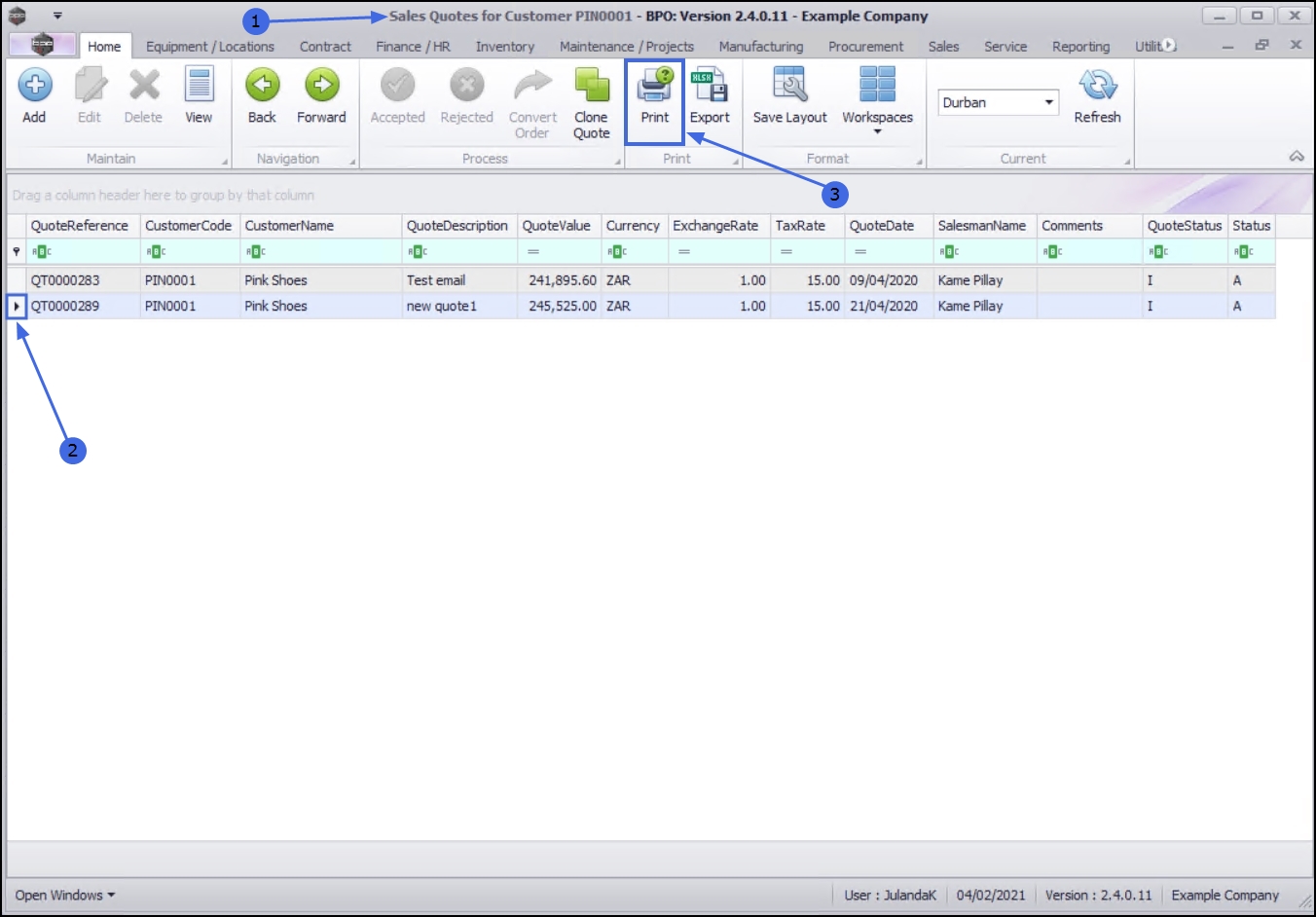Click the User : JulandaK status entry
This screenshot has height=917, width=1316.
[x=890, y=896]
